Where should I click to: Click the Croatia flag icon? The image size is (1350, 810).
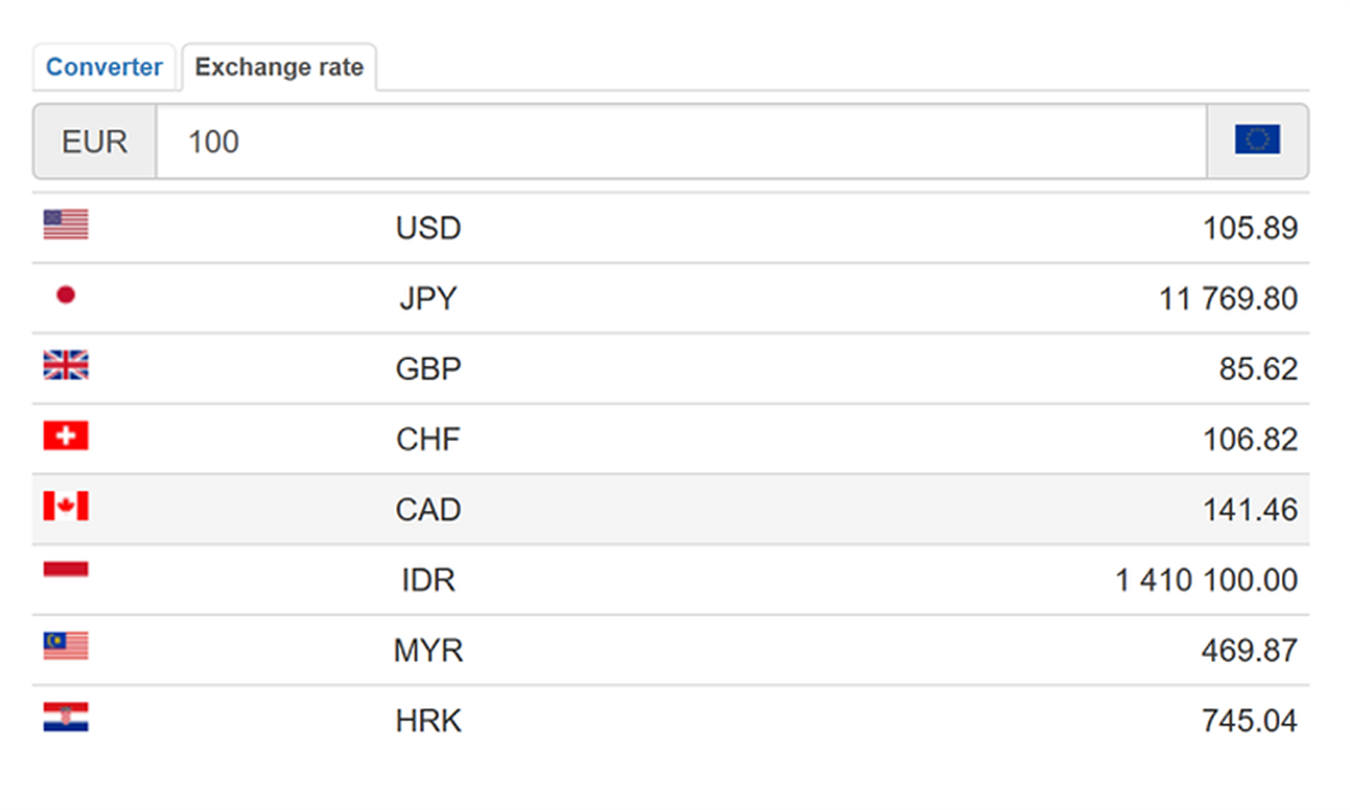[x=66, y=717]
